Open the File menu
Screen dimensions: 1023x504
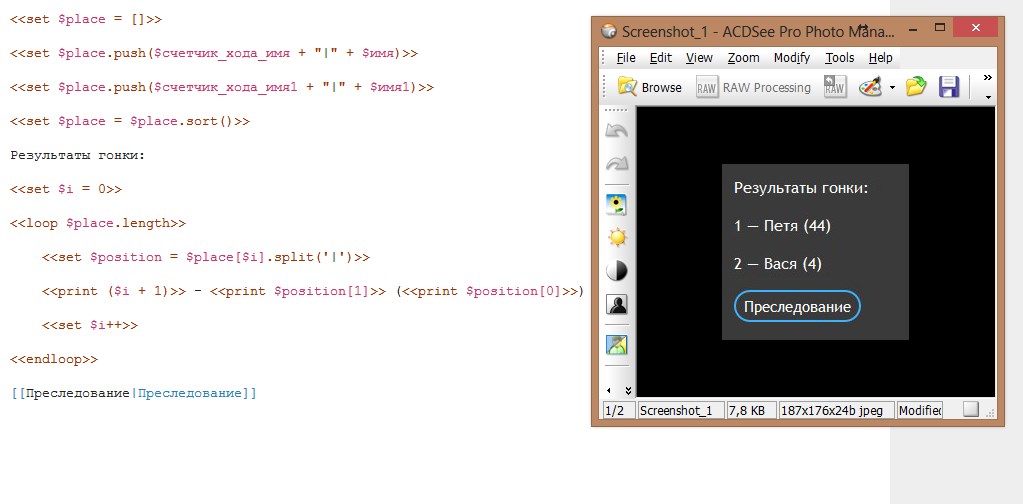[x=626, y=57]
